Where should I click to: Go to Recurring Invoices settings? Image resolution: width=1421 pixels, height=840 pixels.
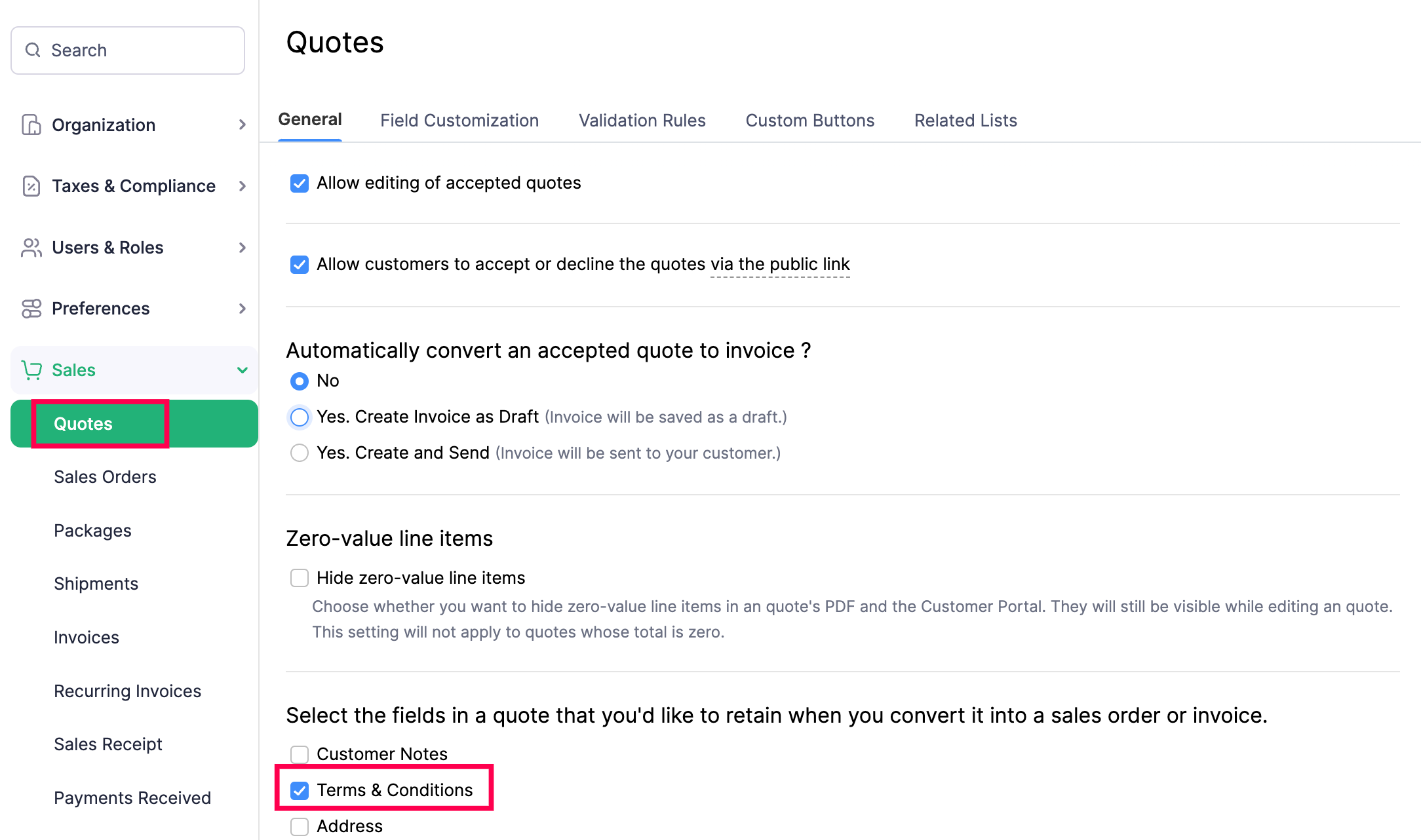[x=127, y=691]
